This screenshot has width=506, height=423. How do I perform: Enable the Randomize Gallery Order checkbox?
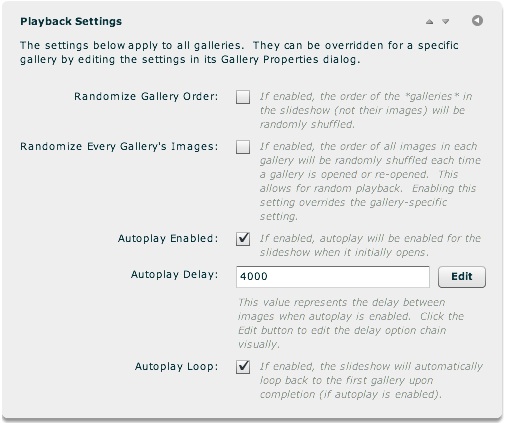pos(243,97)
